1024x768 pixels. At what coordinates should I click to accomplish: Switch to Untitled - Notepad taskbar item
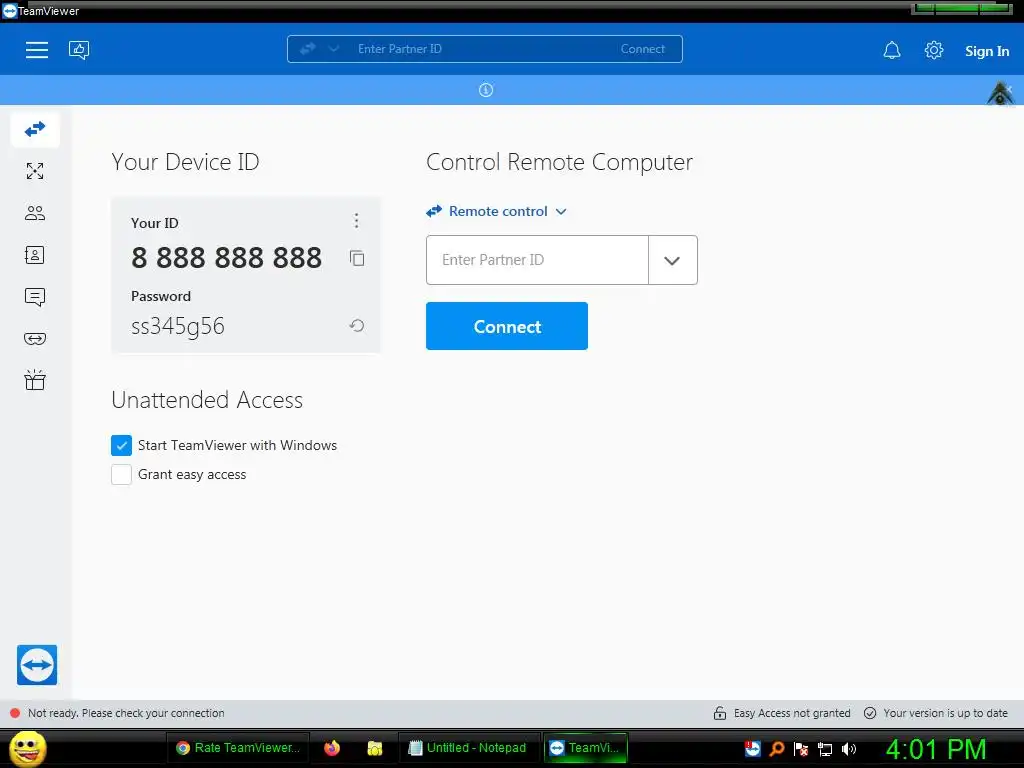[468, 748]
